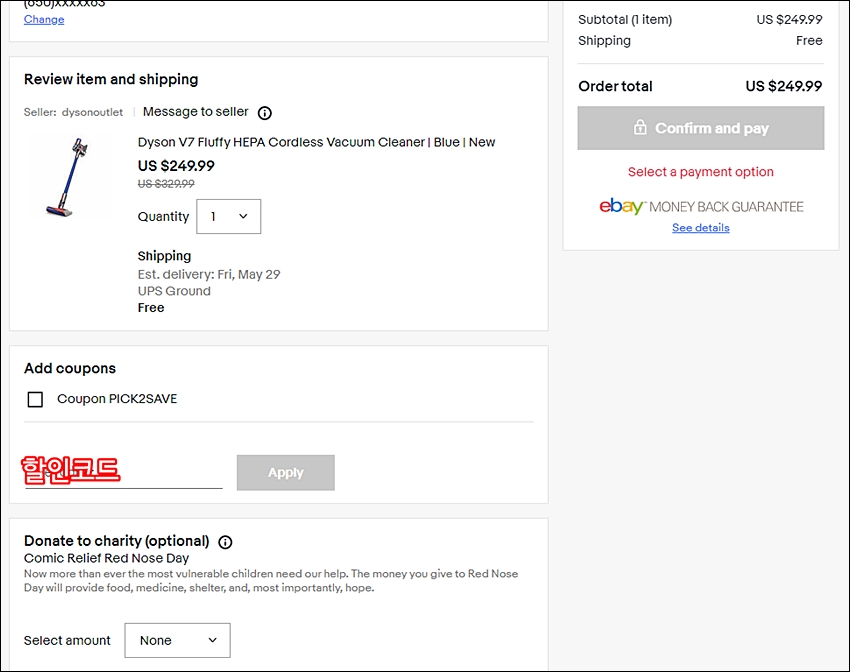
Task: Click the Add coupons heading
Action: (70, 369)
